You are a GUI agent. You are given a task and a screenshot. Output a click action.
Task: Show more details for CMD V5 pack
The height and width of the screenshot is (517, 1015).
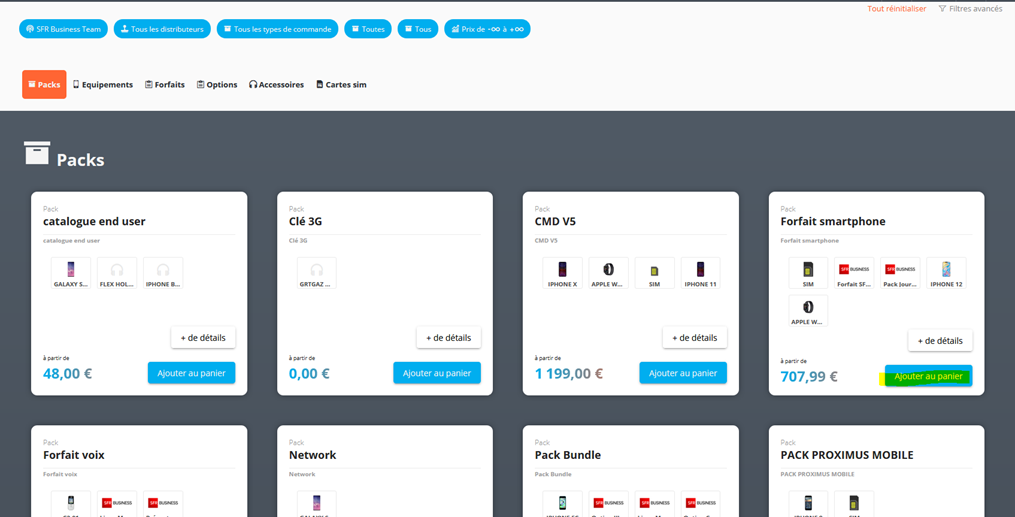(695, 338)
